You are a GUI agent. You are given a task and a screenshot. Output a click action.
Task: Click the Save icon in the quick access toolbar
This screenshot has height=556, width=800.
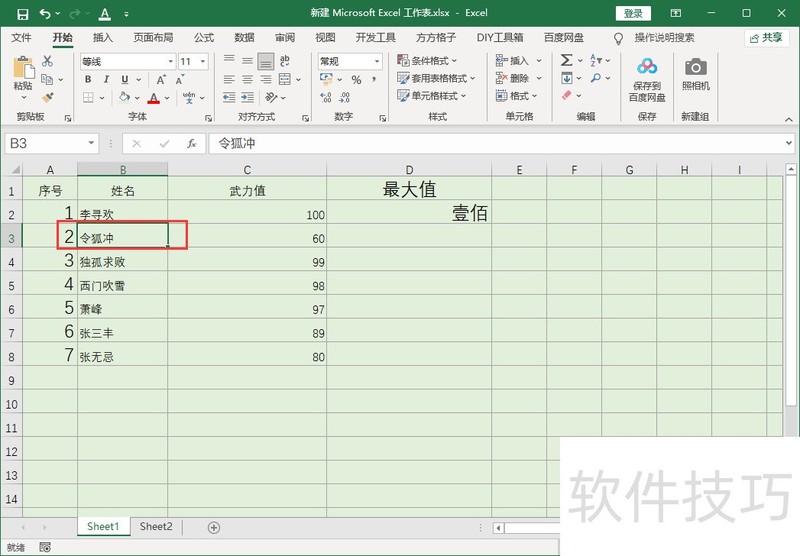click(22, 14)
